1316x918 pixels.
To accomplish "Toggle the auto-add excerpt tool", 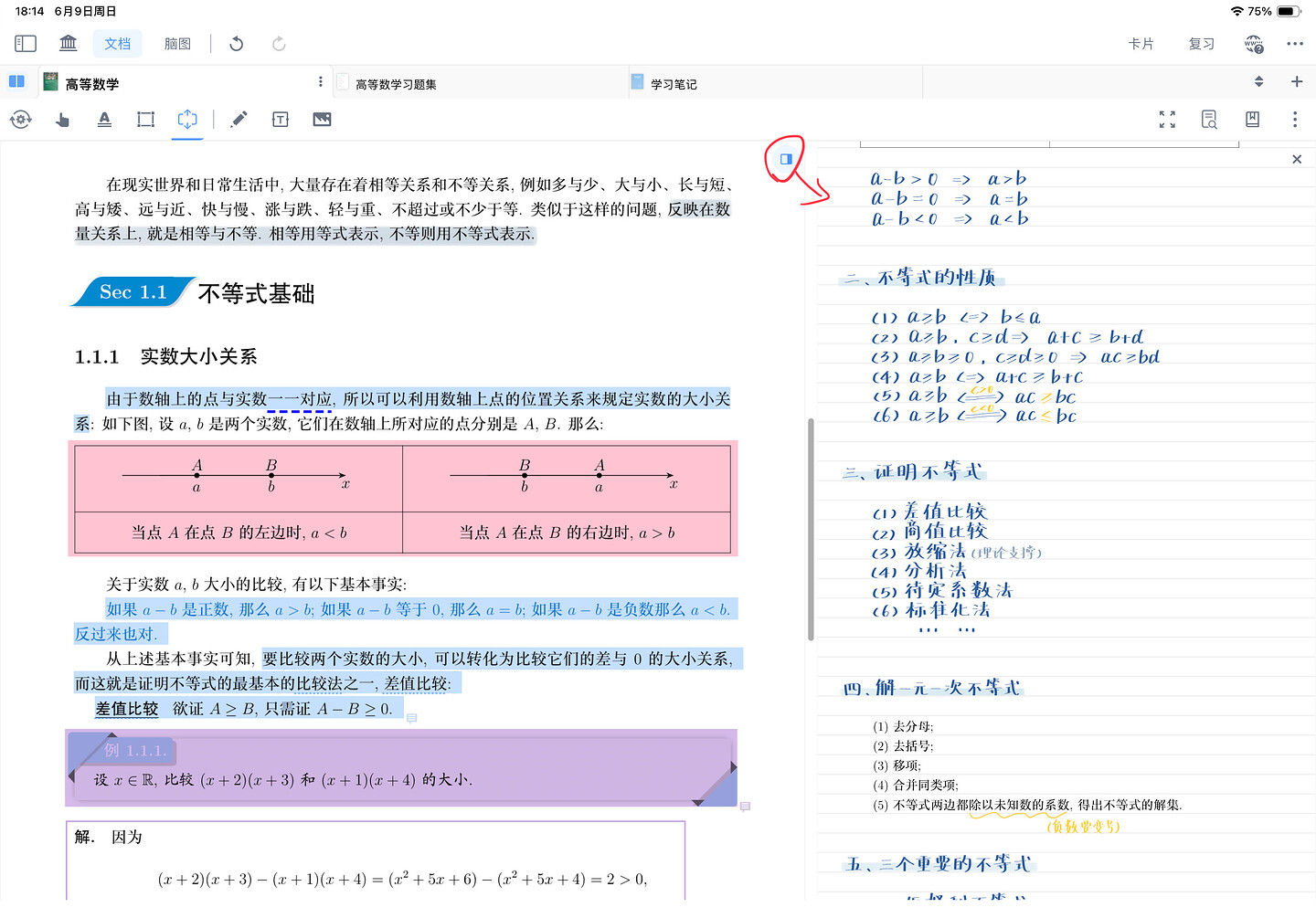I will (x=187, y=120).
